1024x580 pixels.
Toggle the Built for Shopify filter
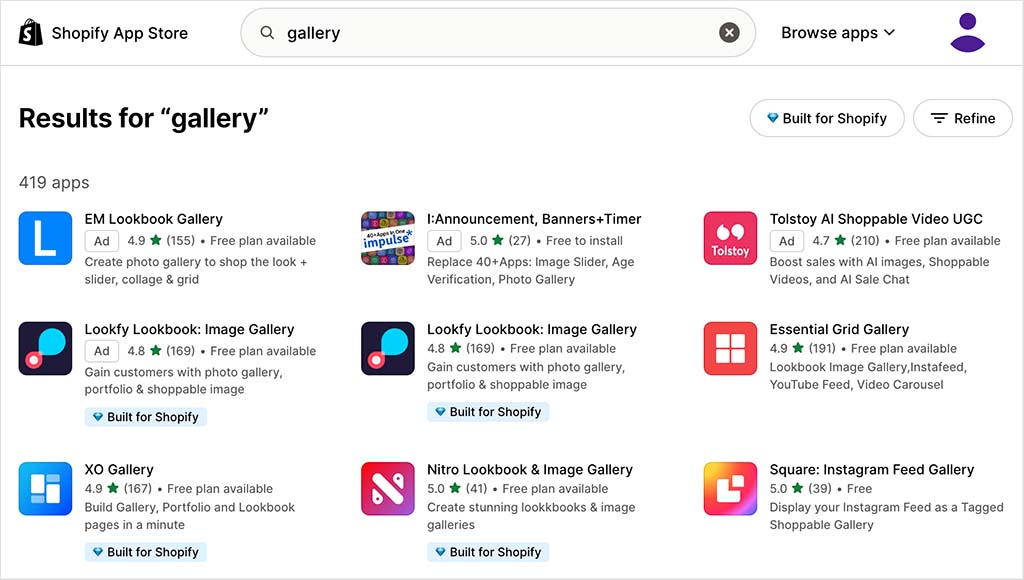[x=826, y=118]
